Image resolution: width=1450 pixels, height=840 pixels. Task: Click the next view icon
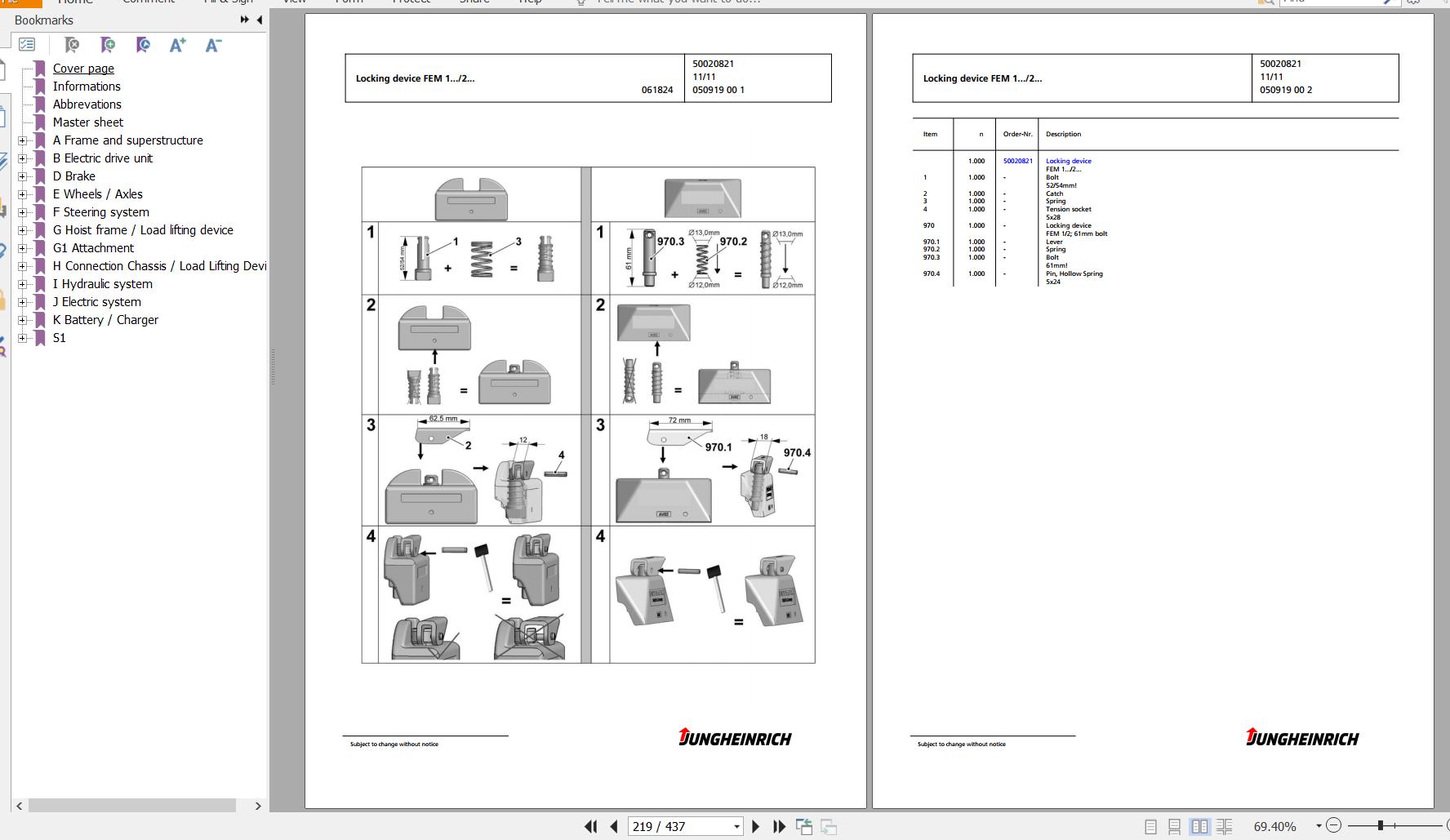[829, 827]
